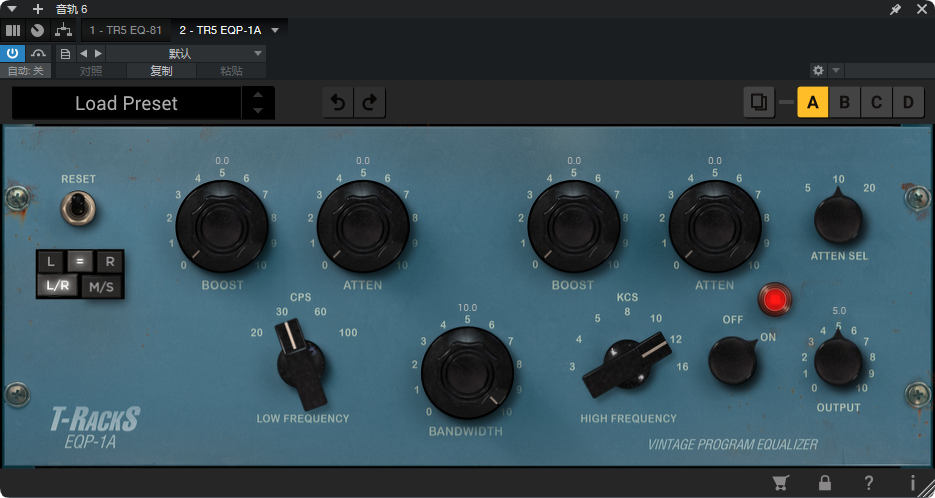935x498 pixels.
Task: Click the bypass arc icon next to power
Action: [x=38, y=53]
